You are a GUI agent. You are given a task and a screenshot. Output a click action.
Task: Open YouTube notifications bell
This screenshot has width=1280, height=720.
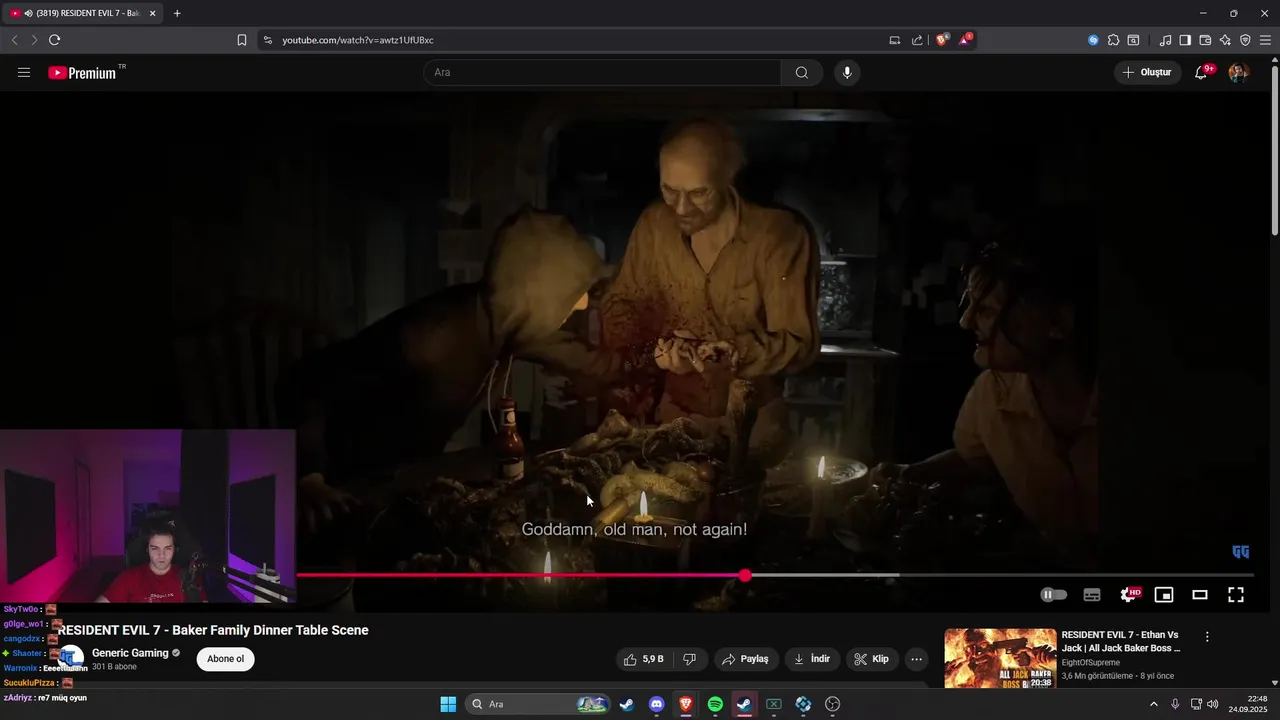(1202, 72)
